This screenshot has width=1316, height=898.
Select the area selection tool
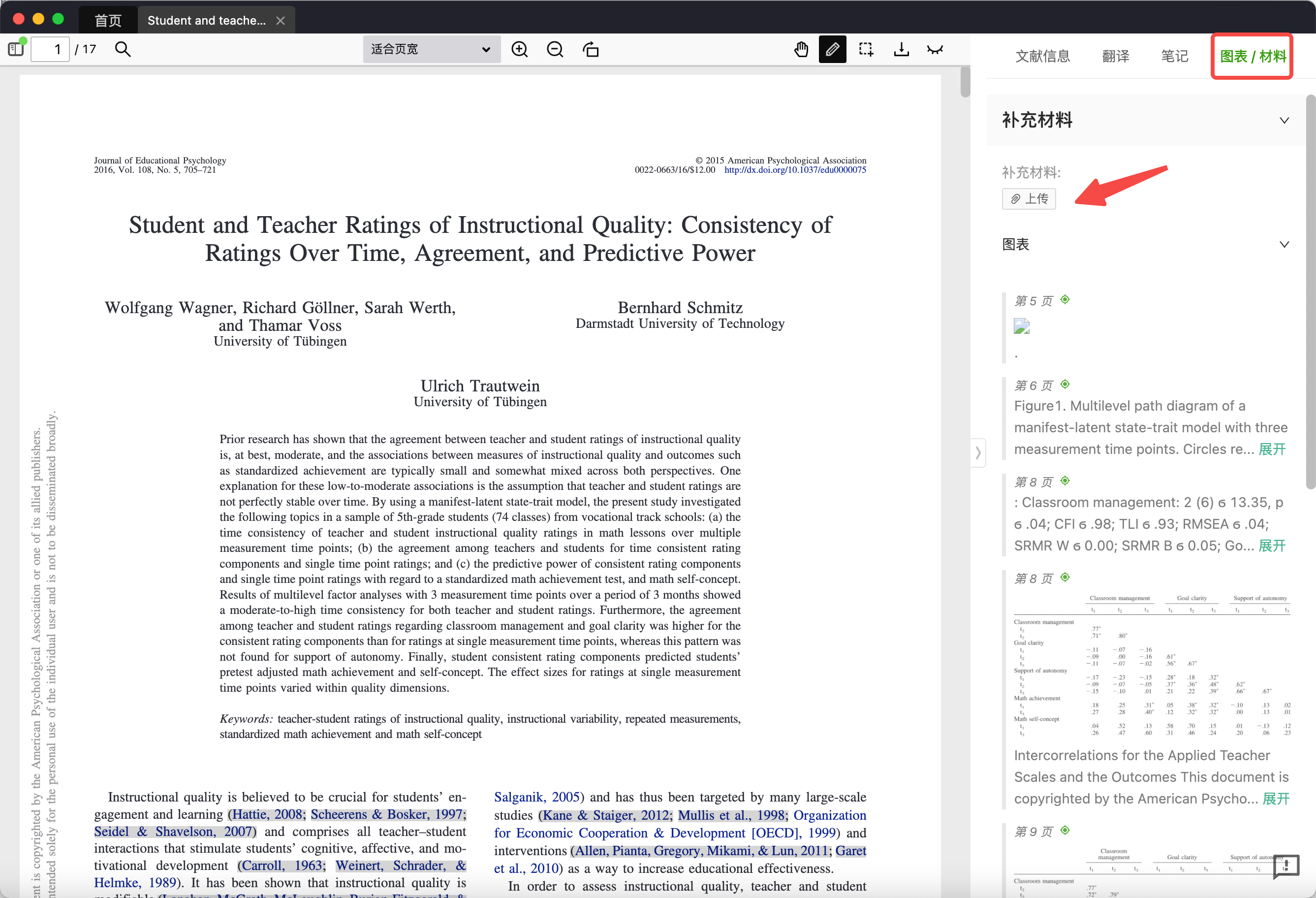[866, 49]
